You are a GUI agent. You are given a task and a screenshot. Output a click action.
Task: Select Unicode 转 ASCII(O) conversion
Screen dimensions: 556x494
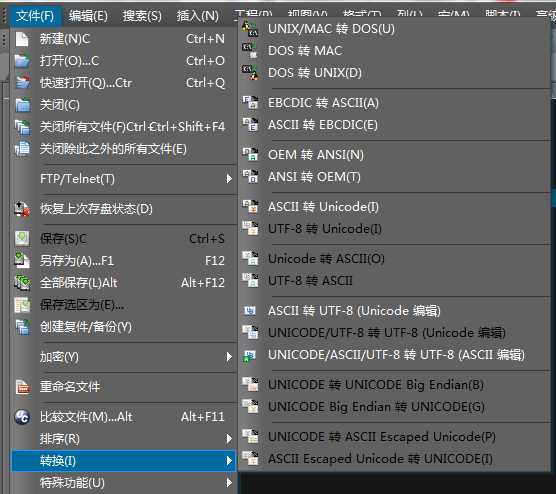coord(395,259)
